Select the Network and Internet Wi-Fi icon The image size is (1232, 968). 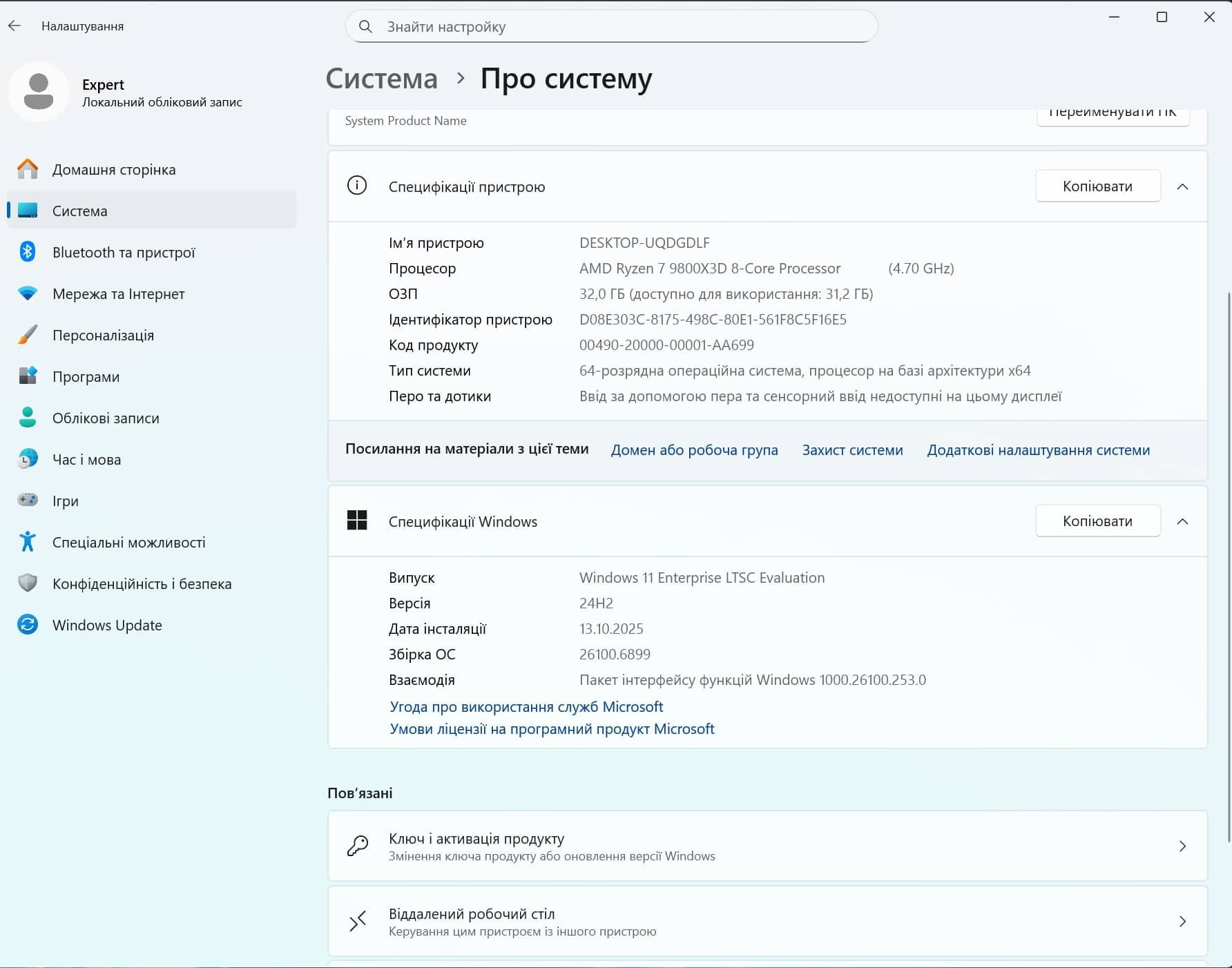(28, 293)
